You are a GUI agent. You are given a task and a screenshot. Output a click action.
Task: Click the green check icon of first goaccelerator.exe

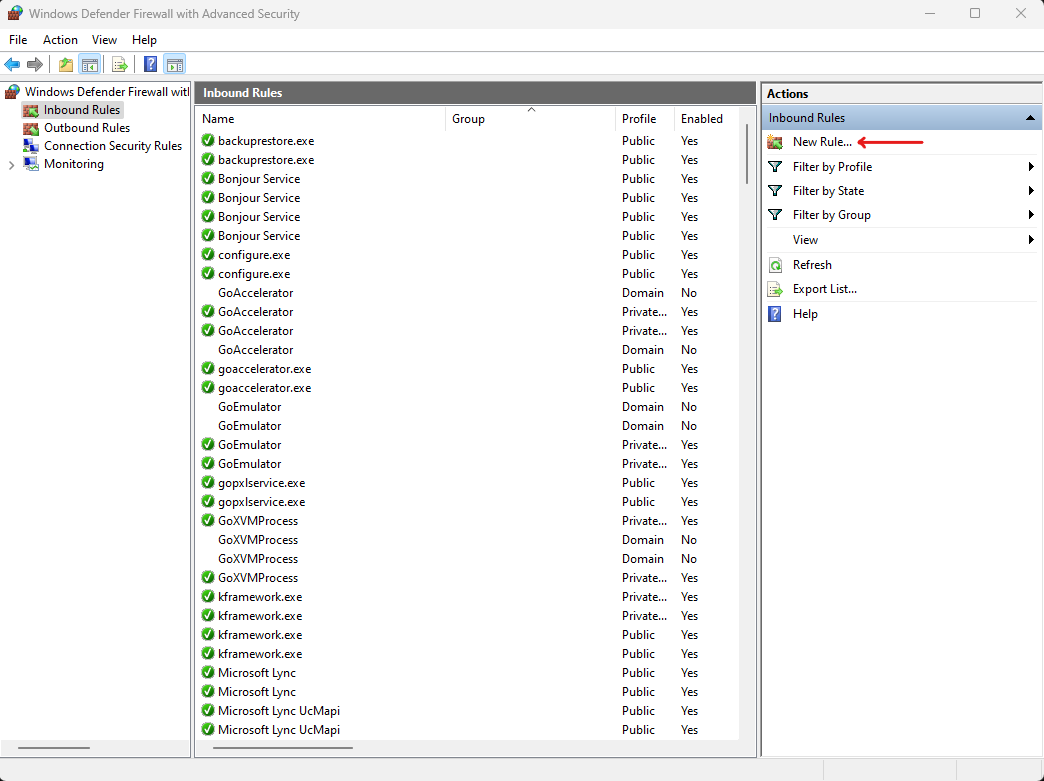click(208, 368)
